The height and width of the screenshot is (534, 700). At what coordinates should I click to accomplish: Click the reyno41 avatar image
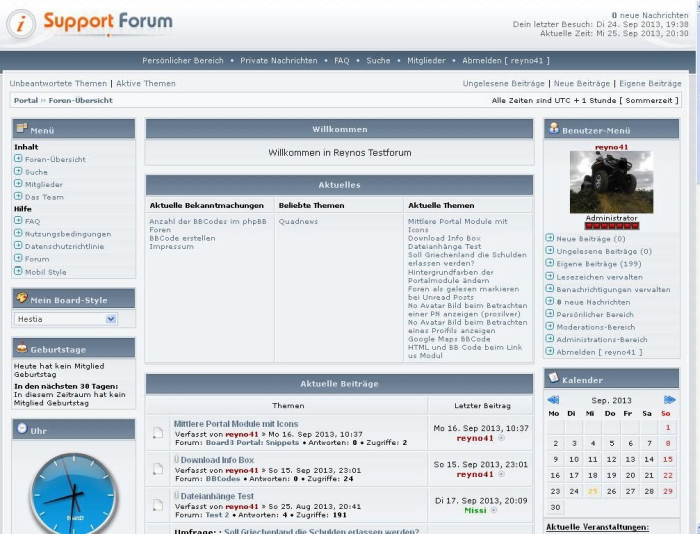click(611, 182)
